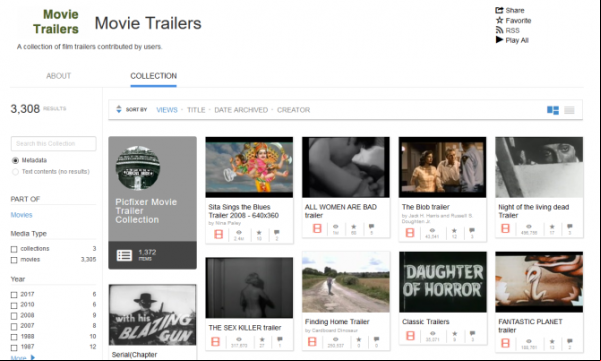Click list icon on Picfixer collection card
The width and height of the screenshot is (601, 361).
click(x=124, y=255)
